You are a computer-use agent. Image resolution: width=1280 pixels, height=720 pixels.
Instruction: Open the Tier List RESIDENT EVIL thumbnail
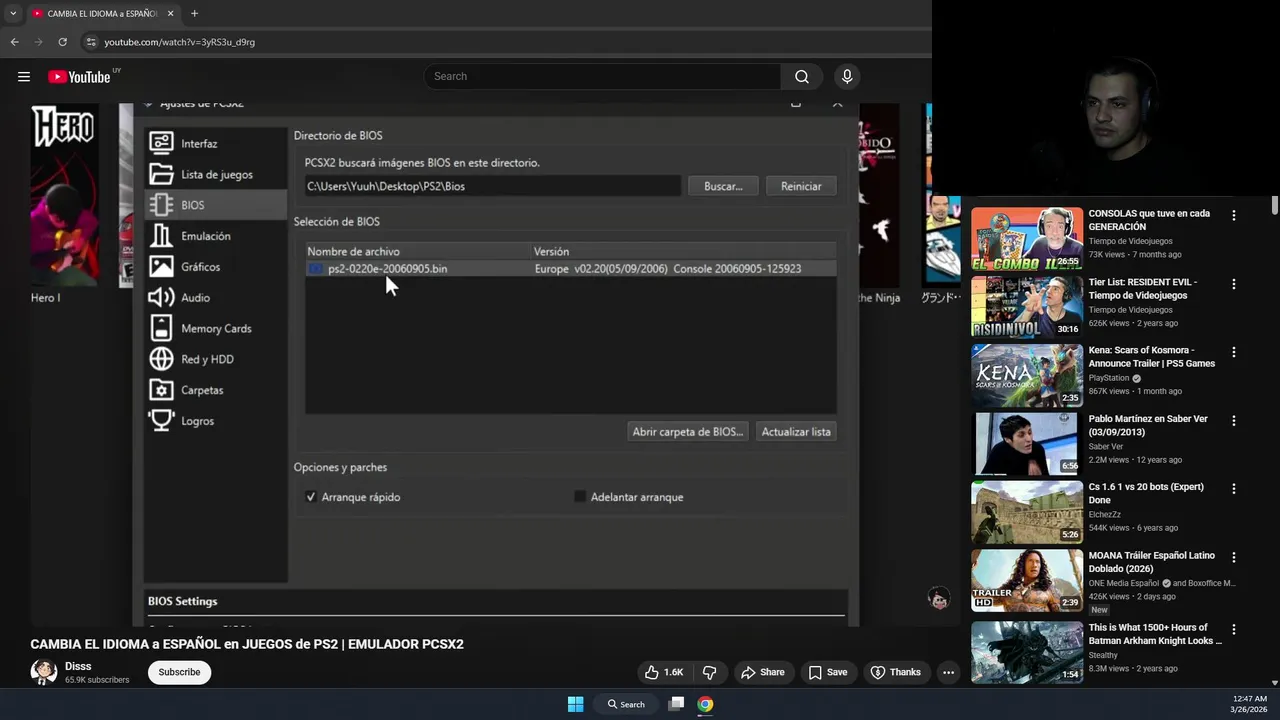coord(1027,307)
